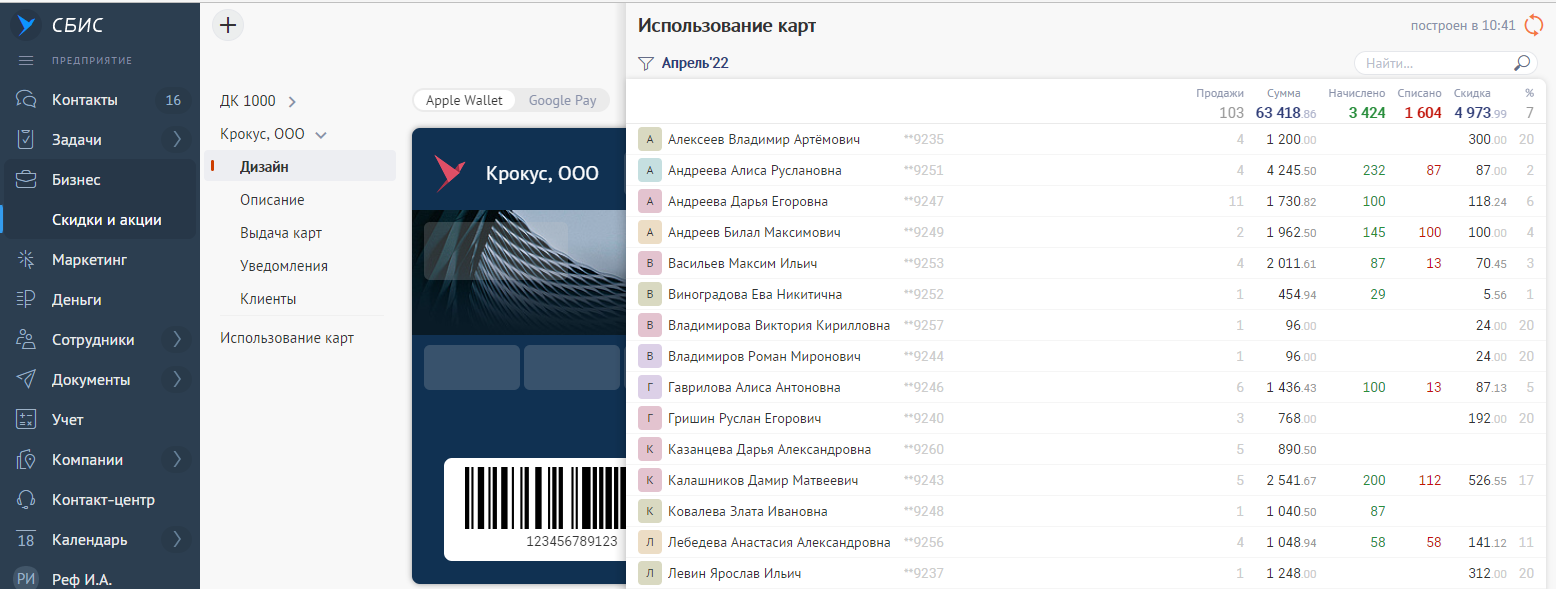Click the Маркетинг sidebar icon

(x=26, y=260)
